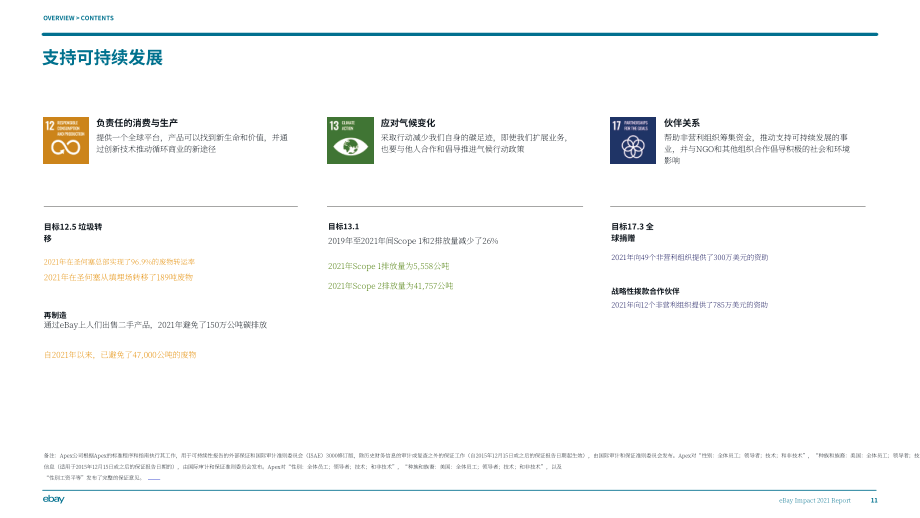Image resolution: width=920 pixels, height=518 pixels.
Task: Select the 49个非营利组织 300万美元 line
Action: (689, 258)
